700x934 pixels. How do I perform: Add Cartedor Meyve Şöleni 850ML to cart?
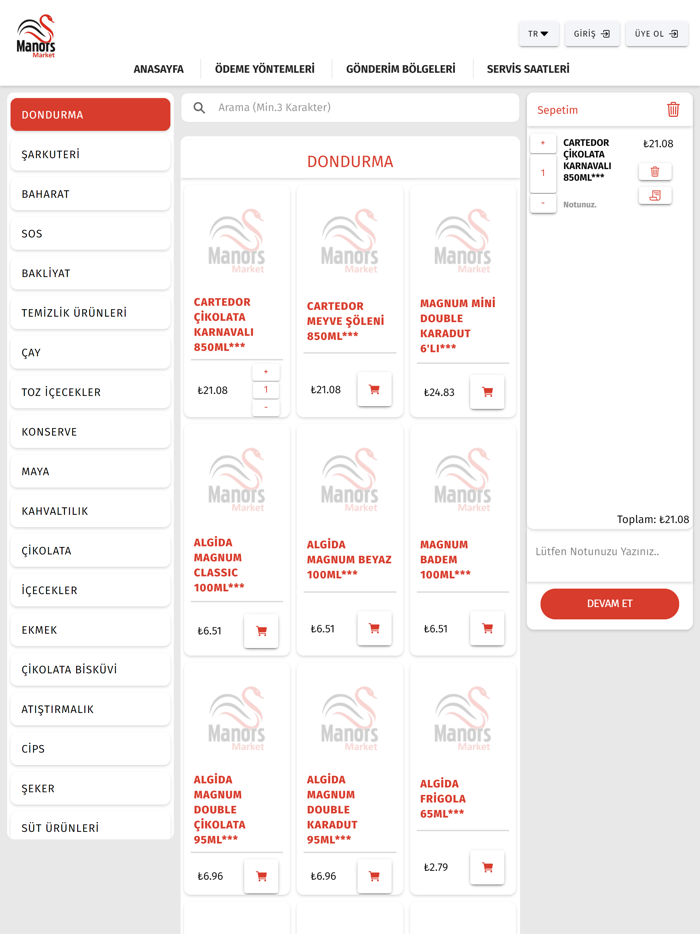(374, 390)
